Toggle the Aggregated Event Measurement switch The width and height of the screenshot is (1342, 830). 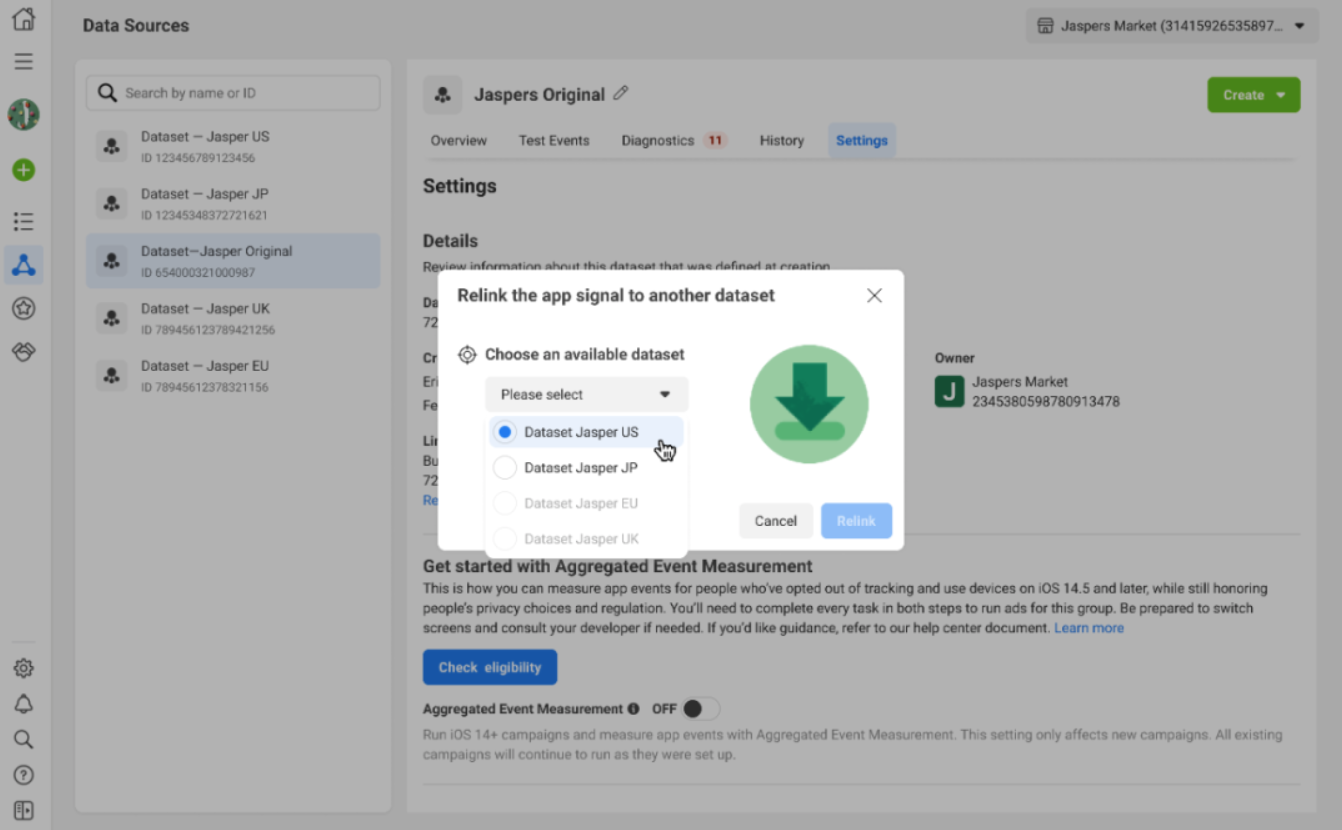pyautogui.click(x=700, y=709)
